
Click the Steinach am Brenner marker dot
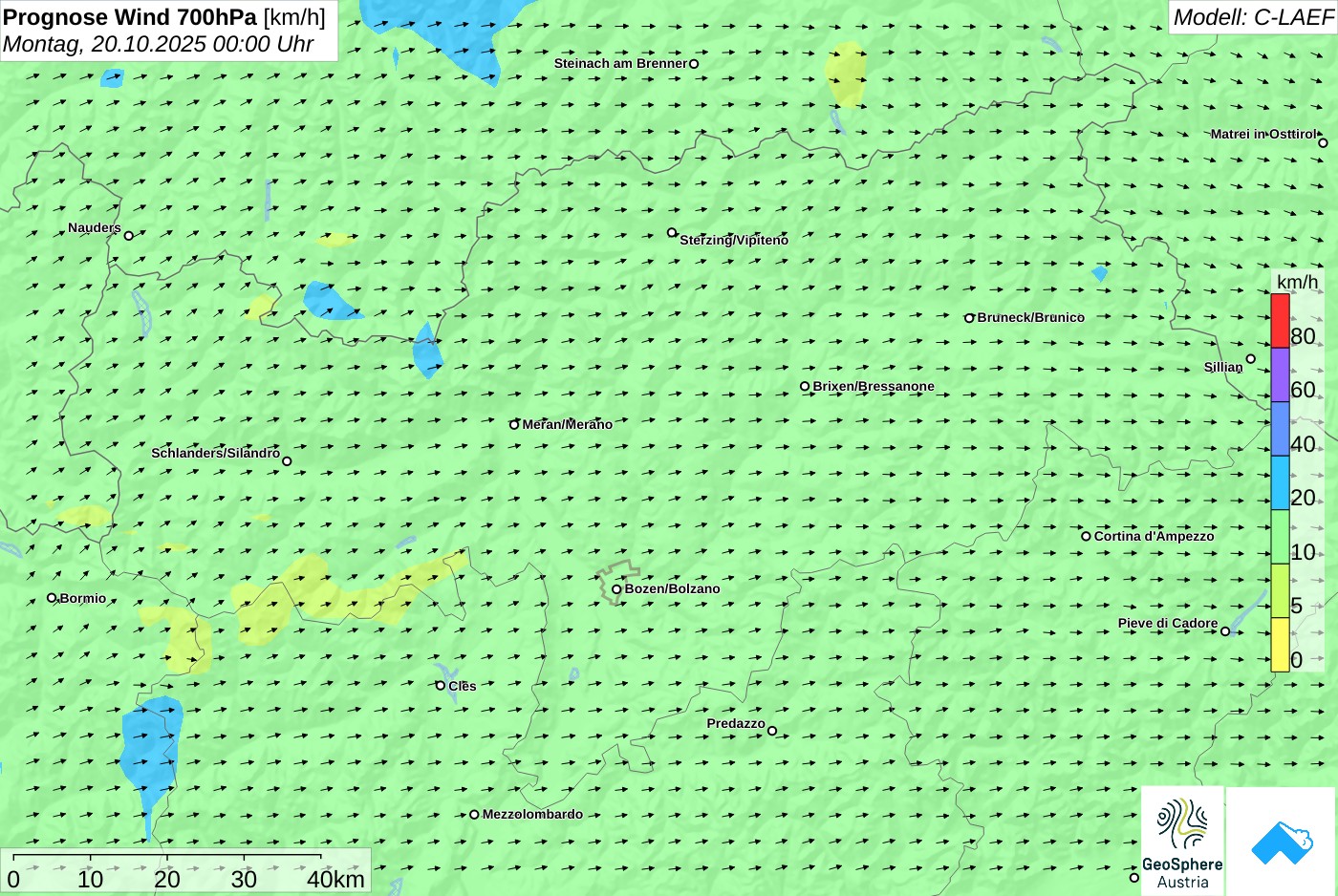click(x=694, y=64)
